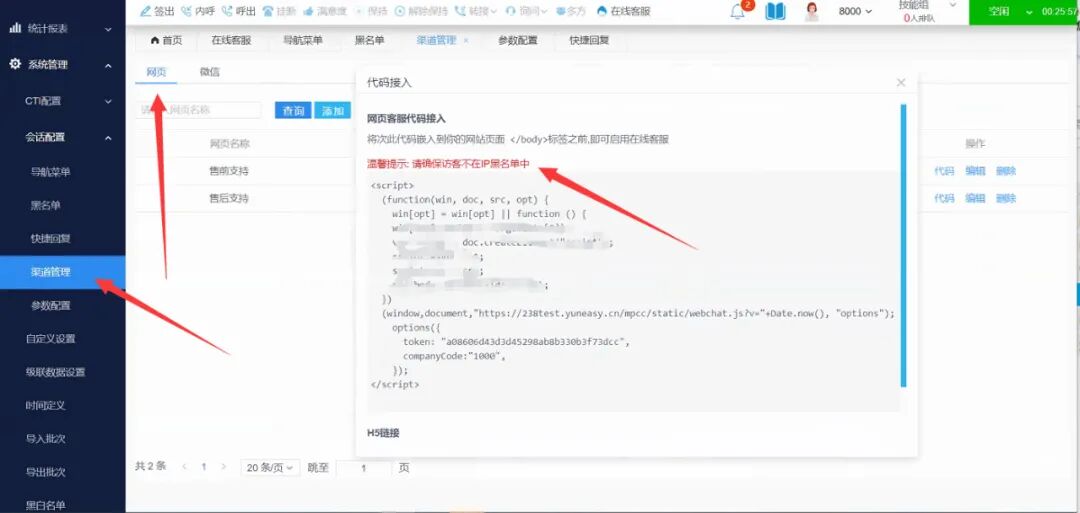Image resolution: width=1080 pixels, height=513 pixels.
Task: Open 自定义设置 in the sidebar
Action: click(x=50, y=338)
